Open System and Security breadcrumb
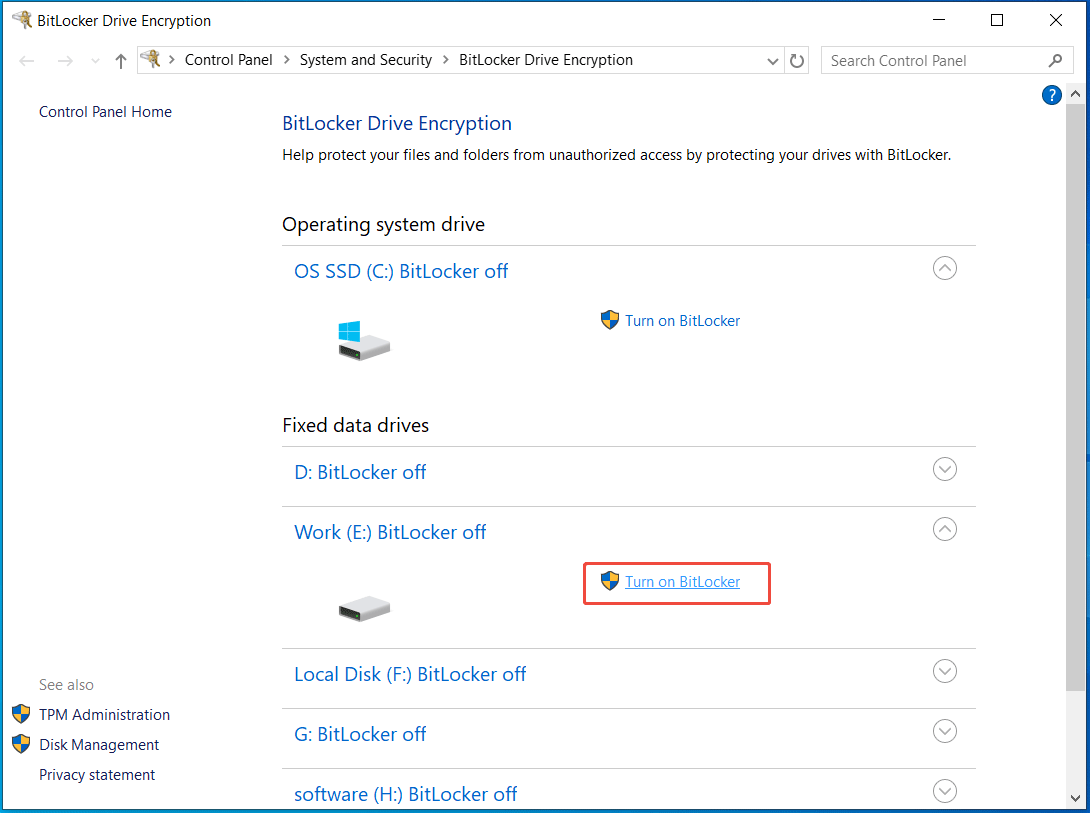1090x813 pixels. [366, 60]
